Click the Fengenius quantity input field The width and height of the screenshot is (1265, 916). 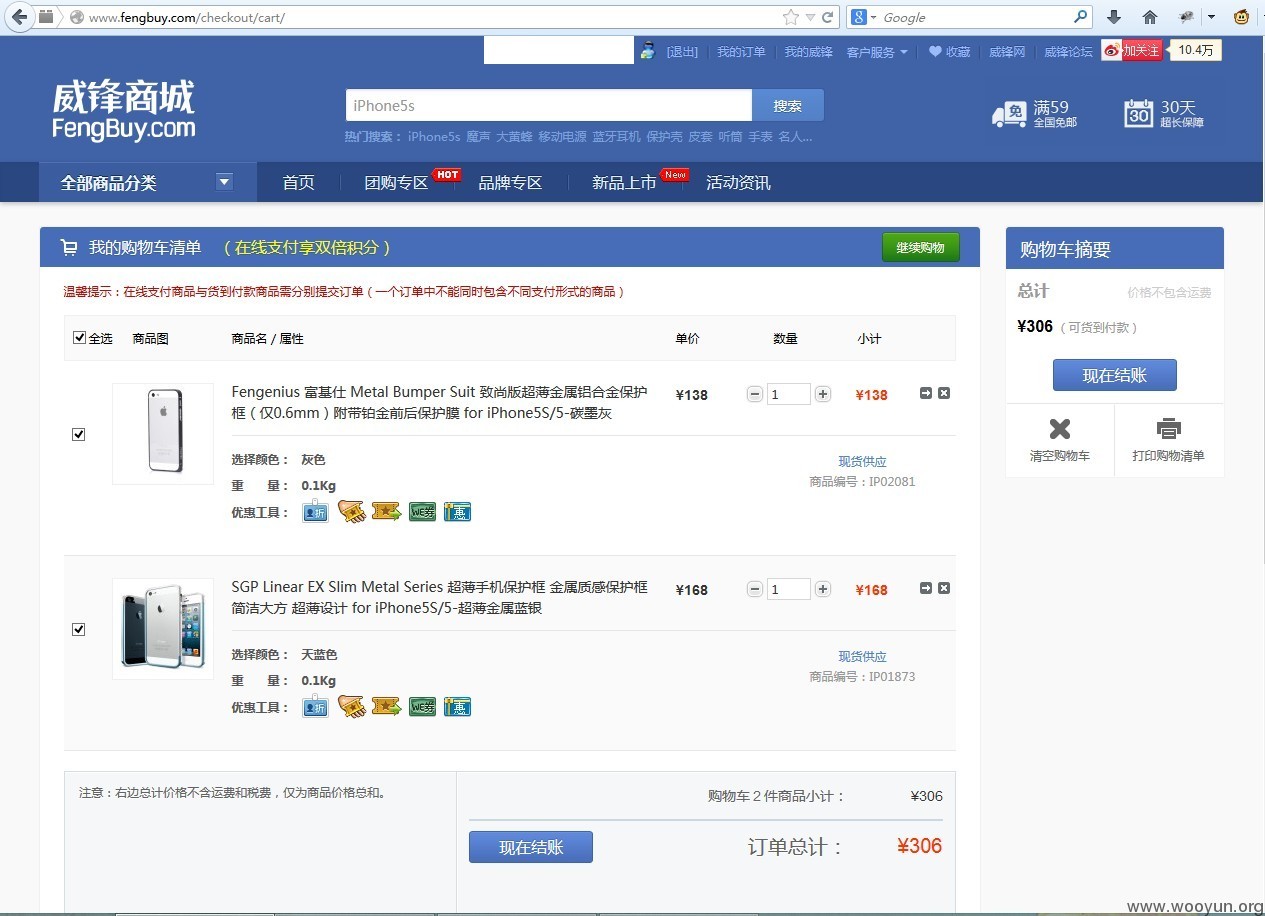click(789, 394)
